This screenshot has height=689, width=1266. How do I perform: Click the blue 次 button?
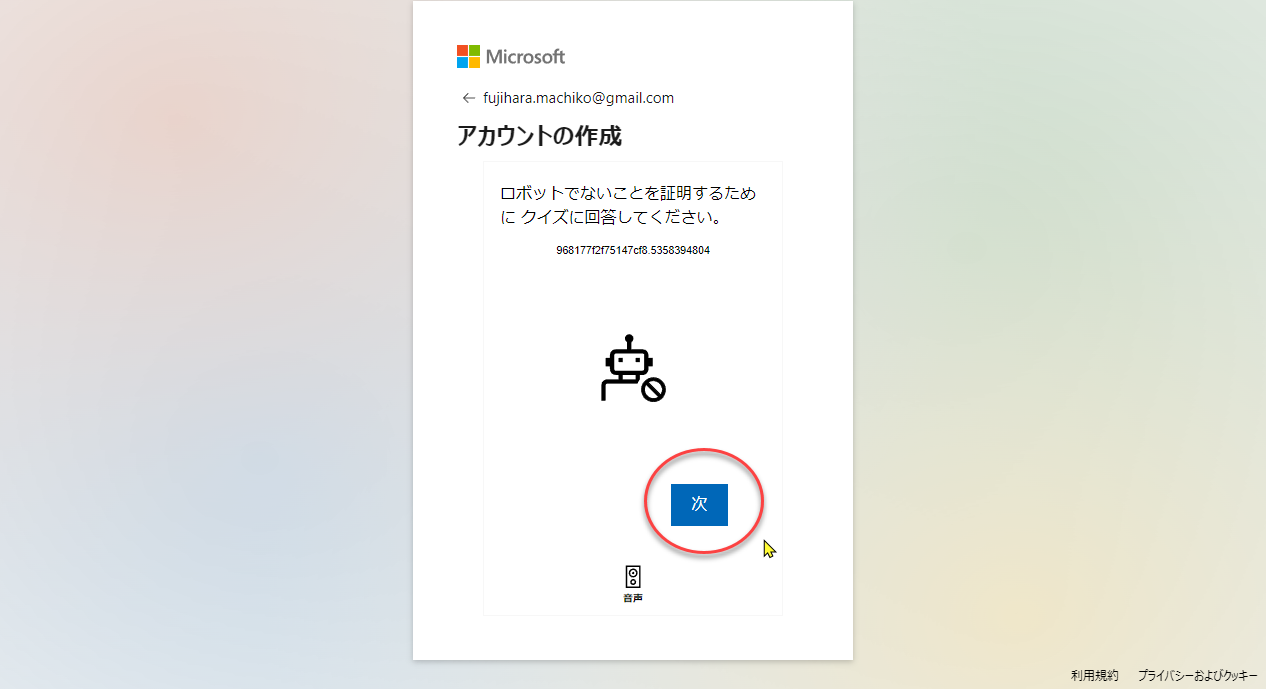(x=699, y=504)
